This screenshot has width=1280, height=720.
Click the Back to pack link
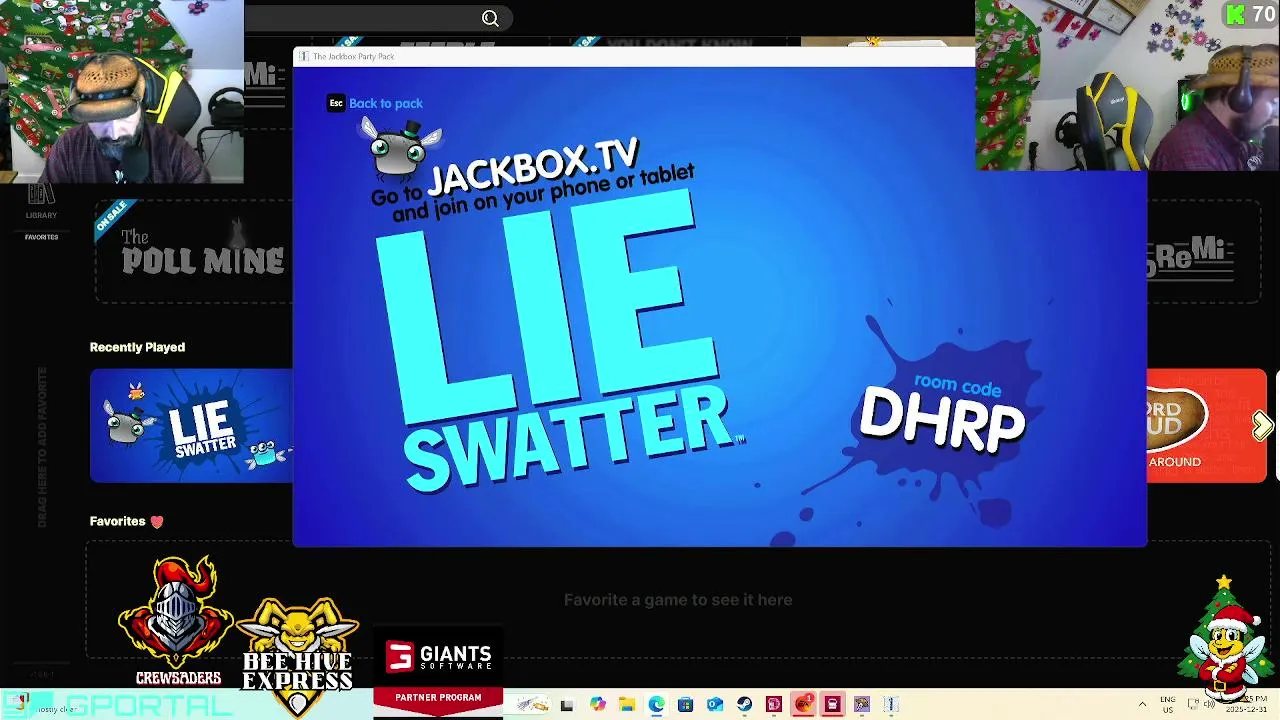(x=386, y=103)
